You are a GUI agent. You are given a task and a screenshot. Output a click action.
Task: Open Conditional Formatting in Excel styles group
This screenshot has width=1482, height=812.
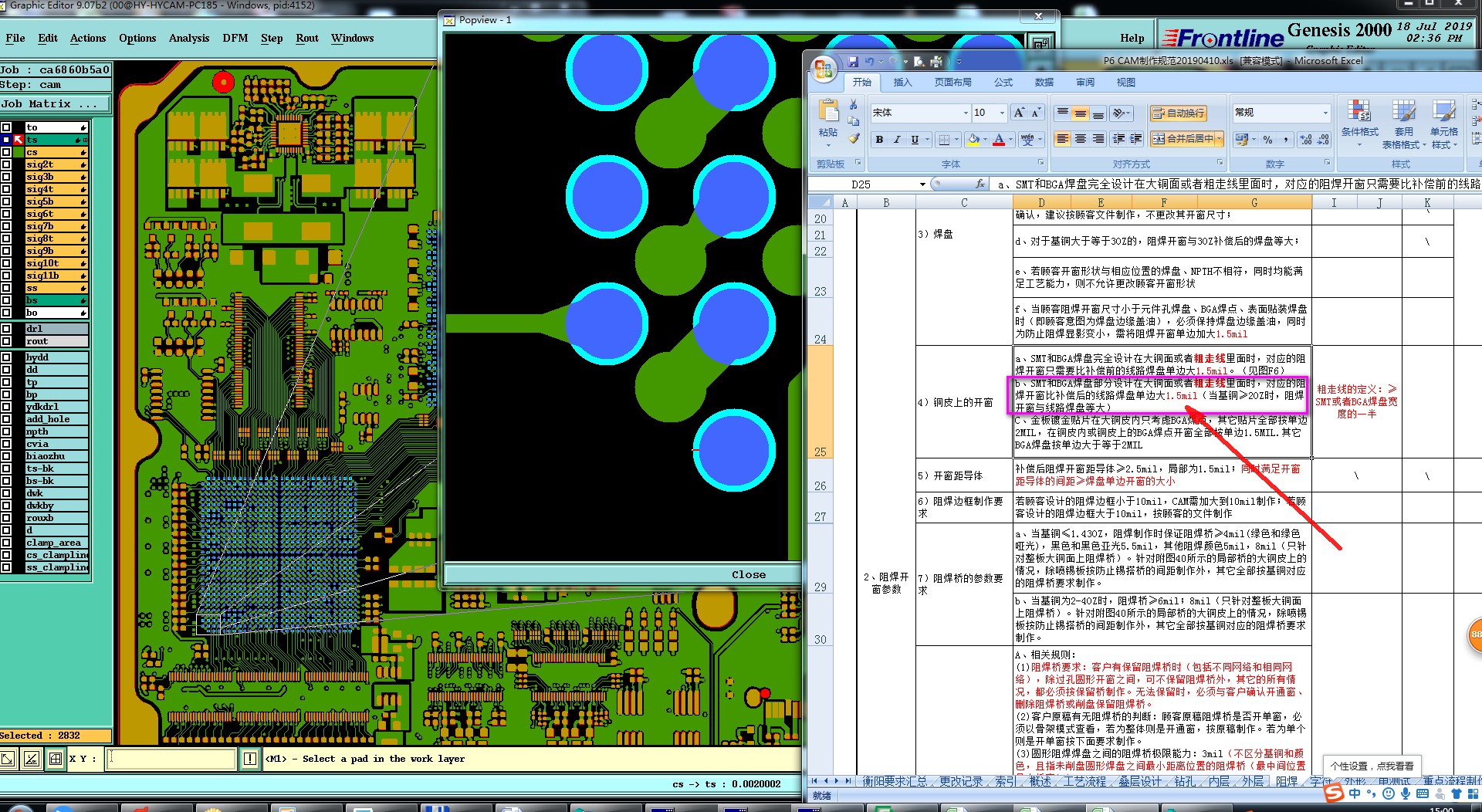coord(1359,123)
